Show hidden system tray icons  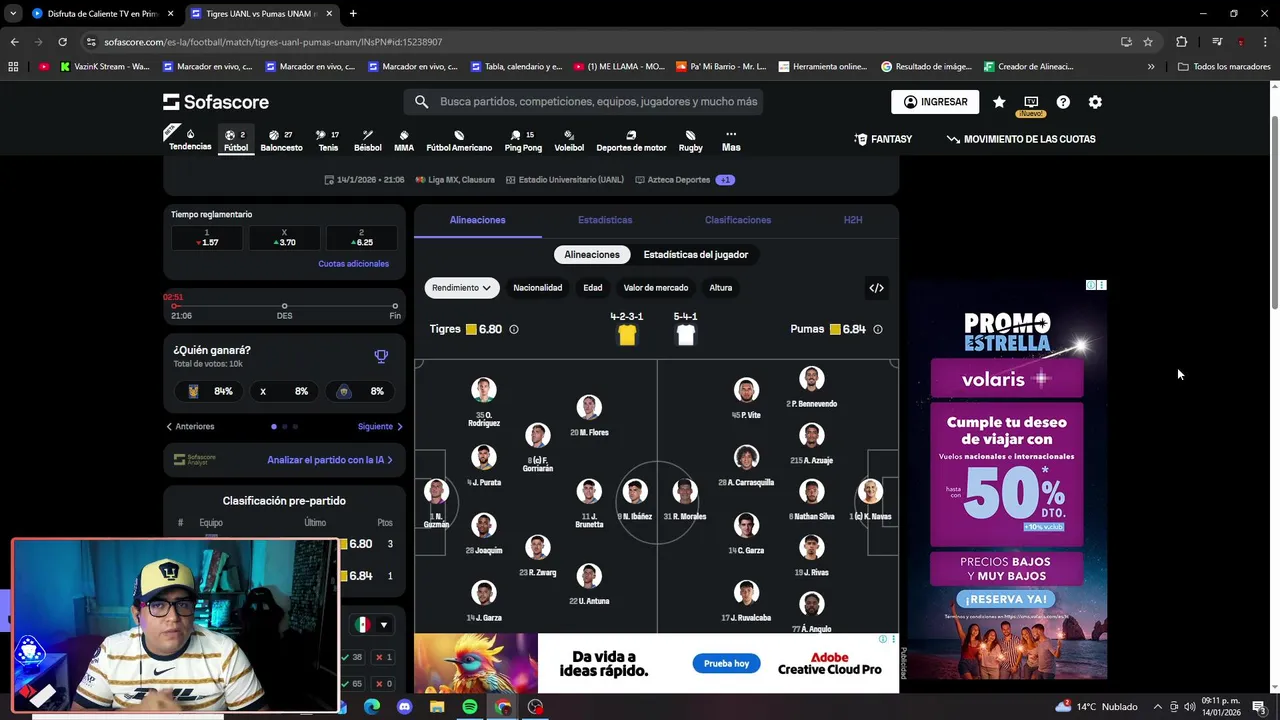point(1158,707)
